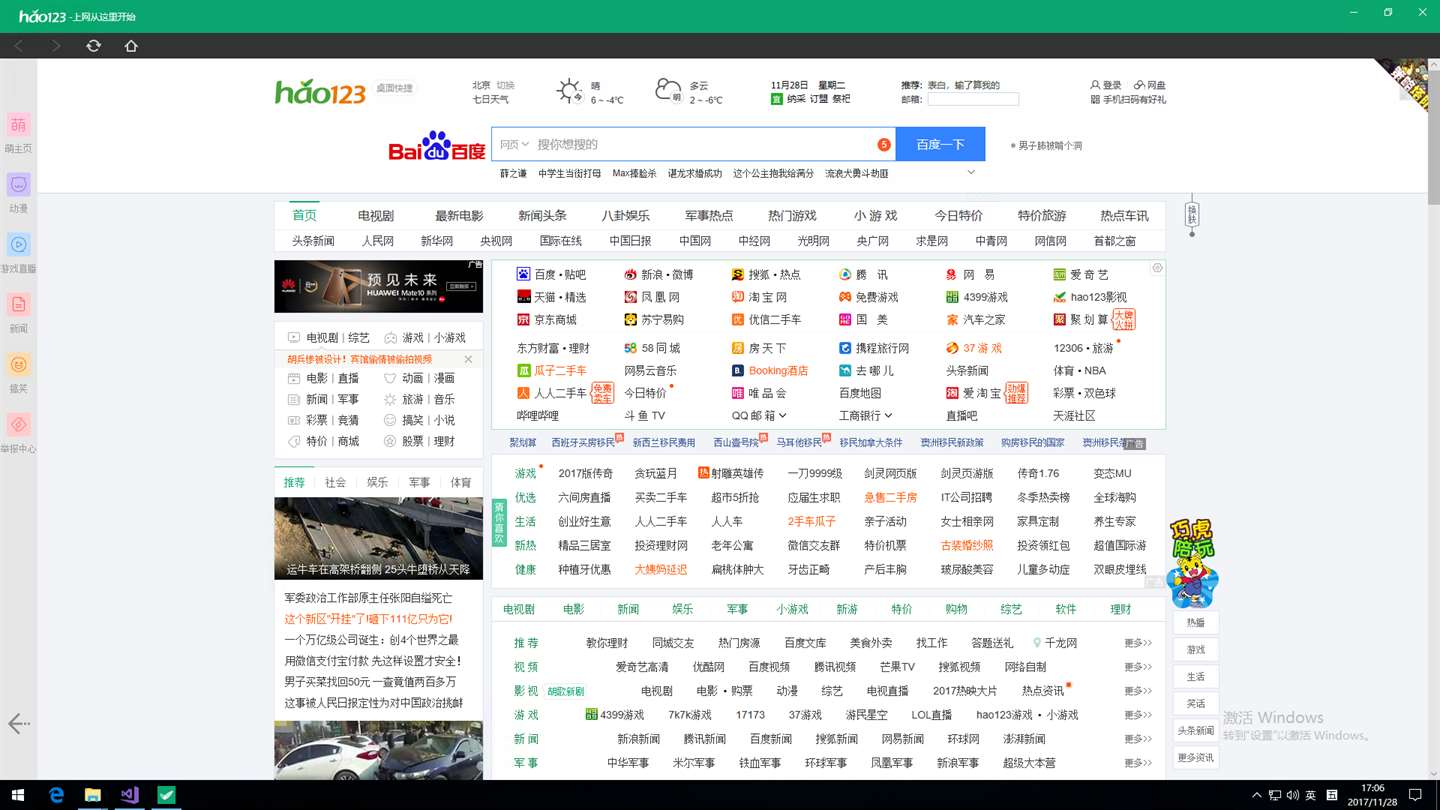Click the orange 5 badge in the search box

click(x=884, y=145)
